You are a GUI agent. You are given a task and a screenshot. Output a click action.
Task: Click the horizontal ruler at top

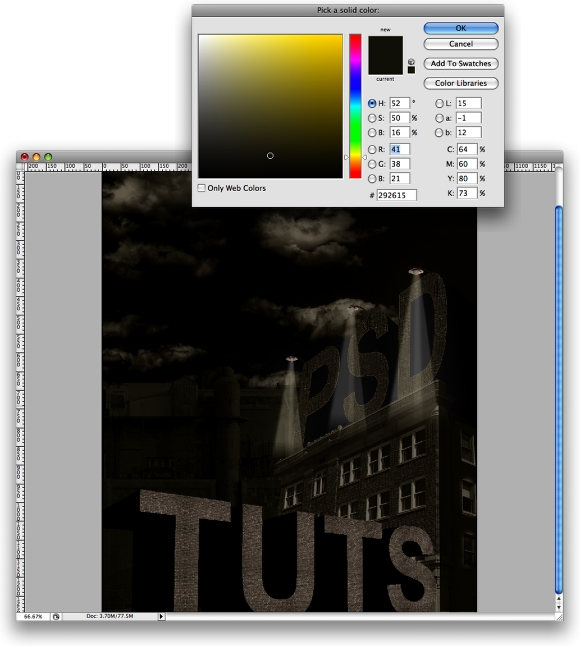coord(108,166)
